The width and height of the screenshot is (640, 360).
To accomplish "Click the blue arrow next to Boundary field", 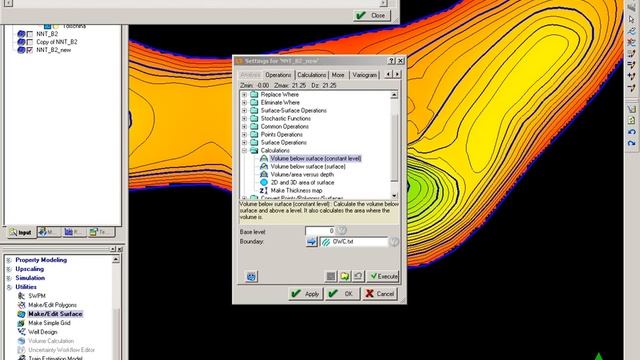I will coord(311,242).
